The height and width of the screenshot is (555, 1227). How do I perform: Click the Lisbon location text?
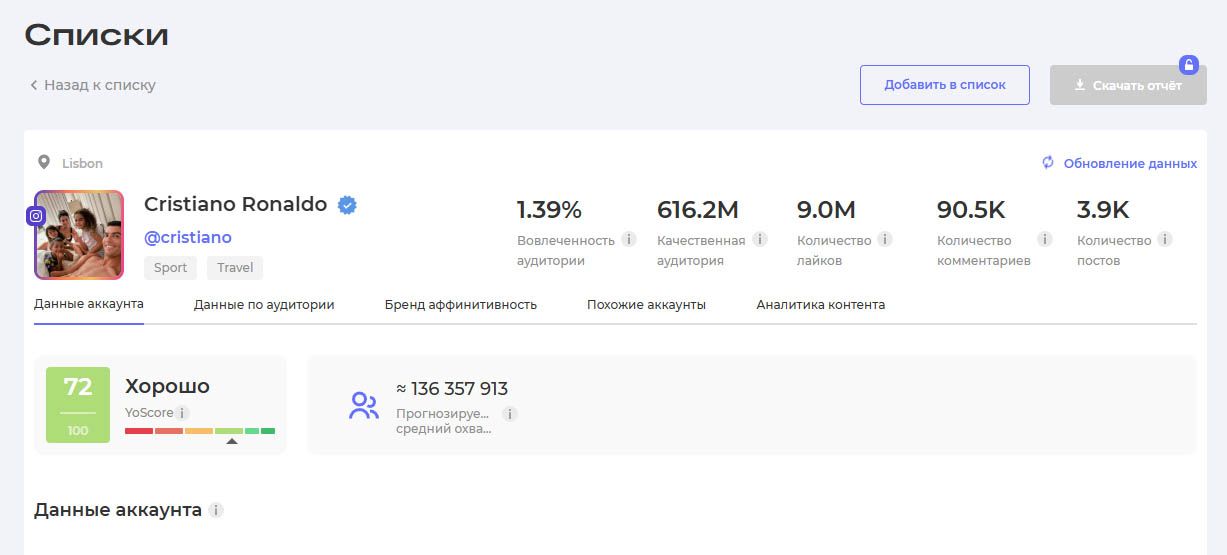(x=82, y=163)
